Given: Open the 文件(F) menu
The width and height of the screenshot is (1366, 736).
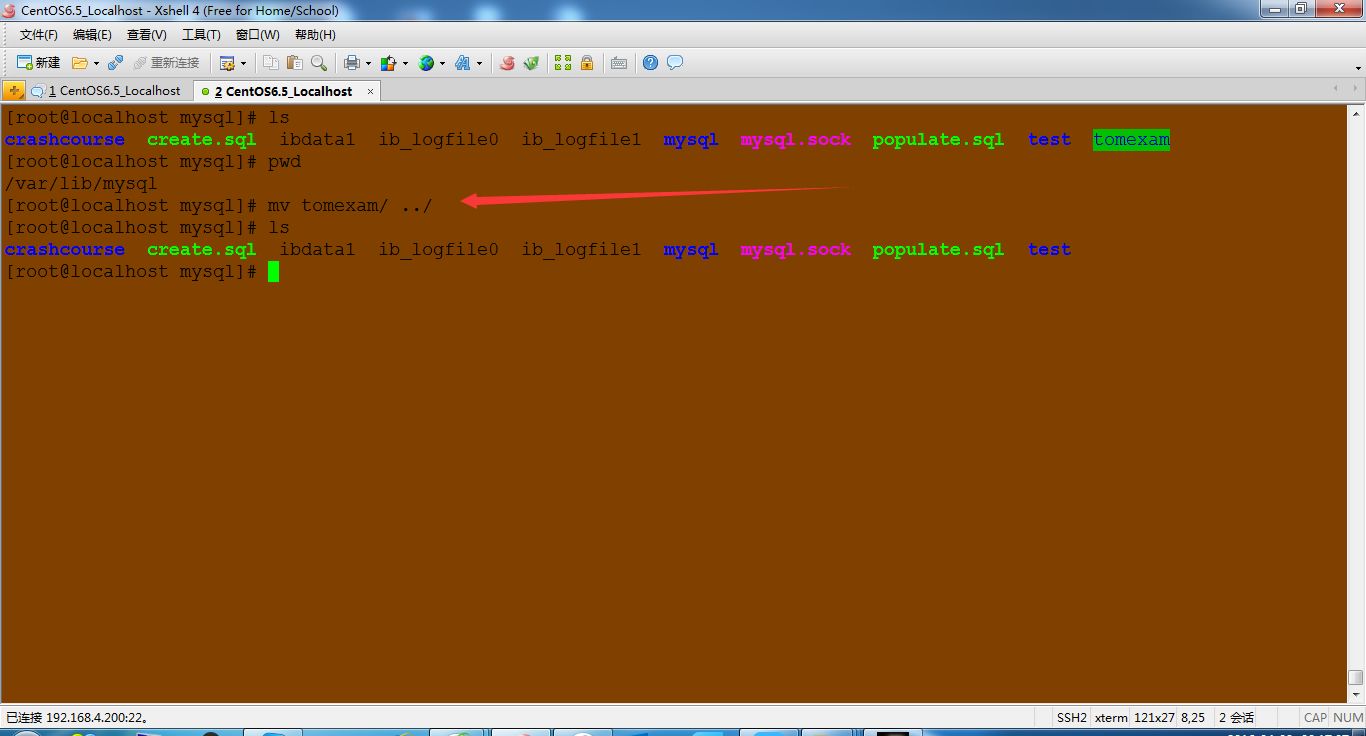Looking at the screenshot, I should 39,35.
